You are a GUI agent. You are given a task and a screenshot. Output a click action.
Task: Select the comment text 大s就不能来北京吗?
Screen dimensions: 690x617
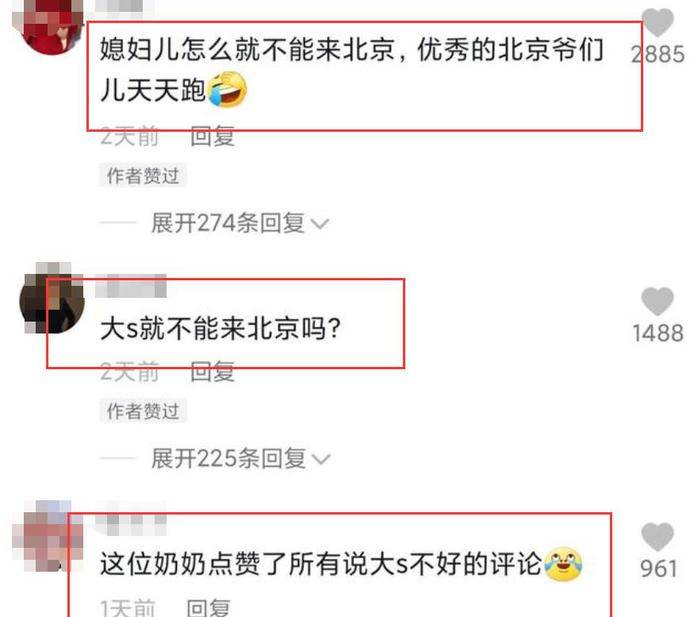(x=220, y=328)
